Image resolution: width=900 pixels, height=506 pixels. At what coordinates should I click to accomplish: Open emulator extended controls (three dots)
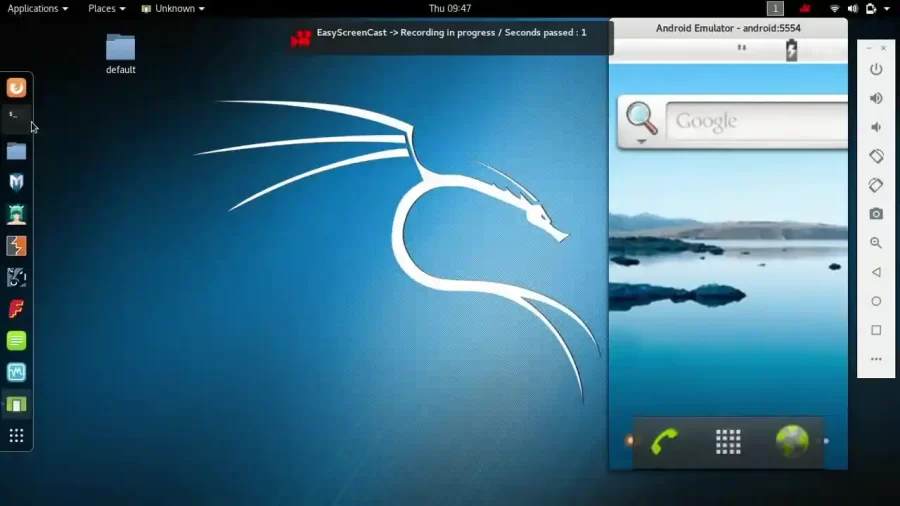coord(876,359)
